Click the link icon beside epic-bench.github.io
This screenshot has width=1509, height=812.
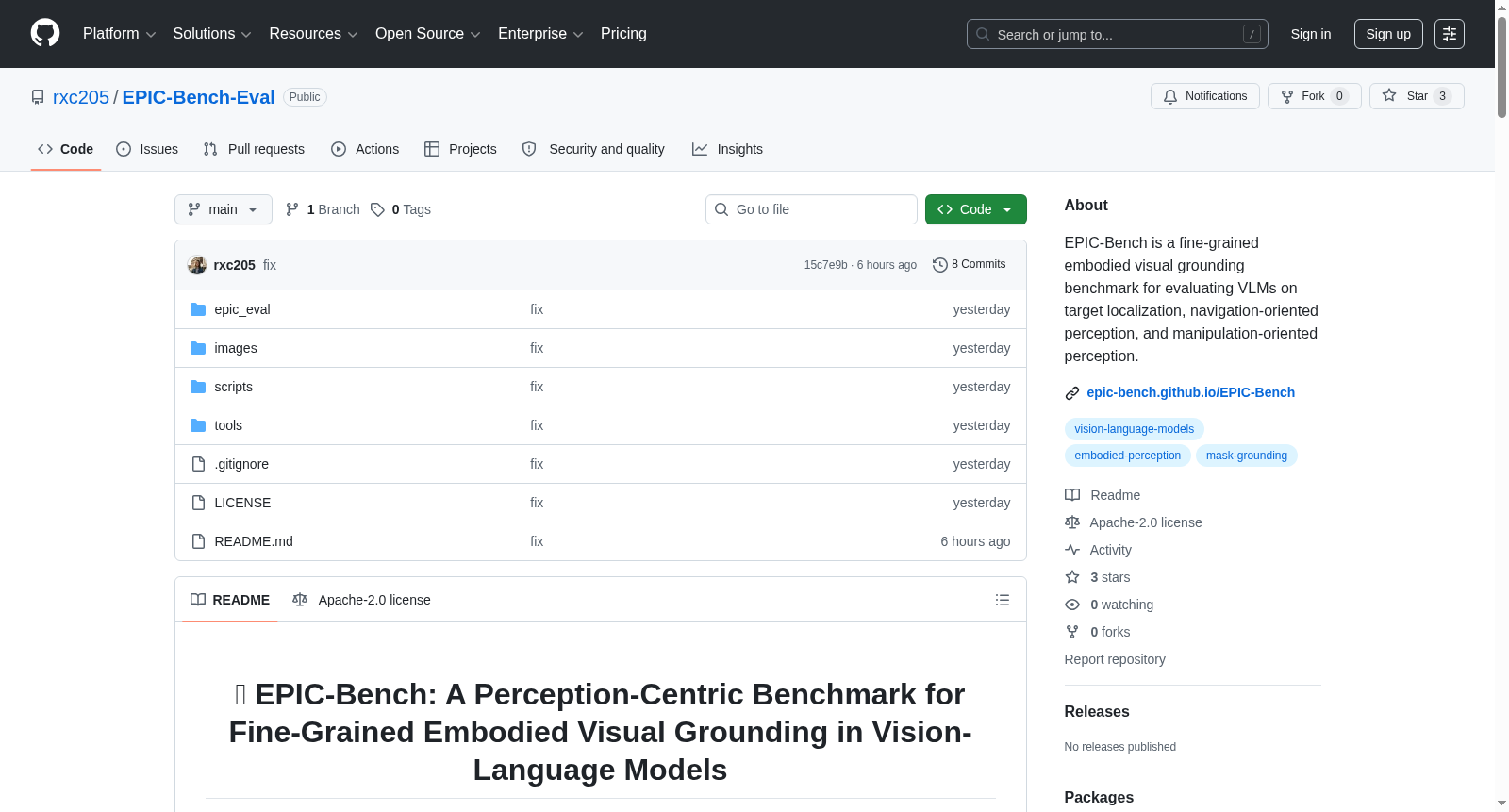pyautogui.click(x=1072, y=393)
